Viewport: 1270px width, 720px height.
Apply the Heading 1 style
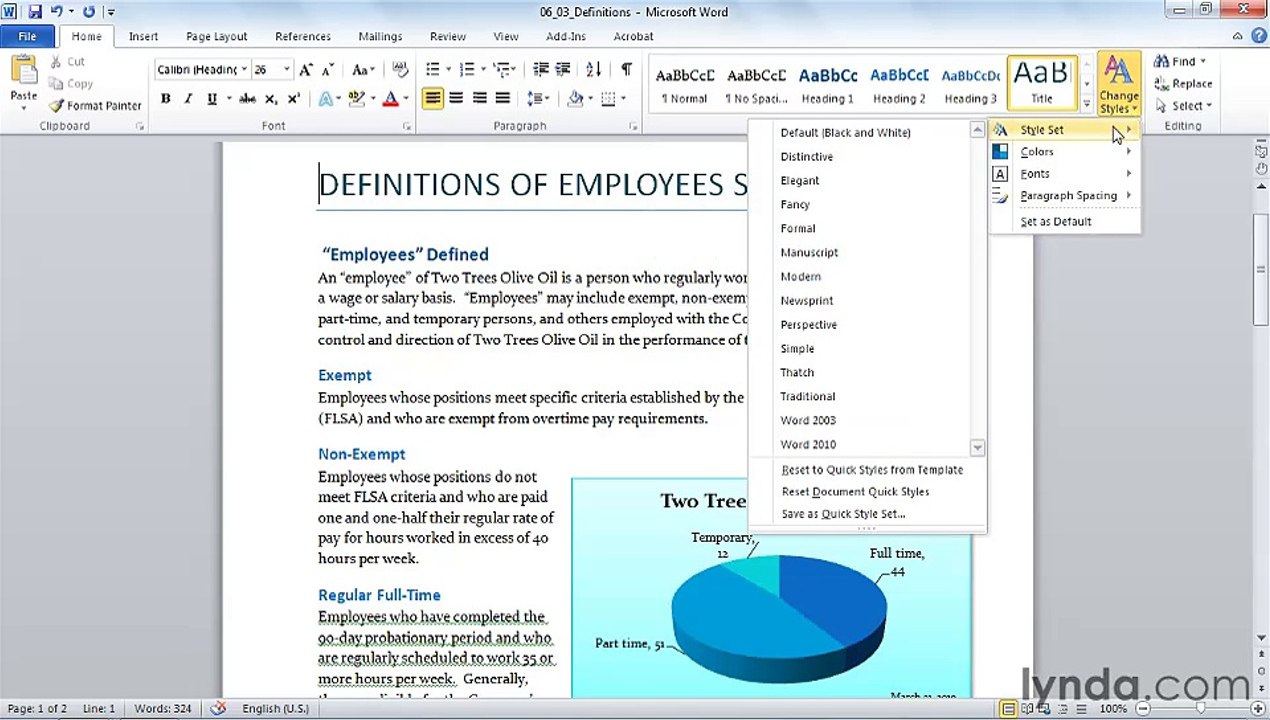pos(828,84)
